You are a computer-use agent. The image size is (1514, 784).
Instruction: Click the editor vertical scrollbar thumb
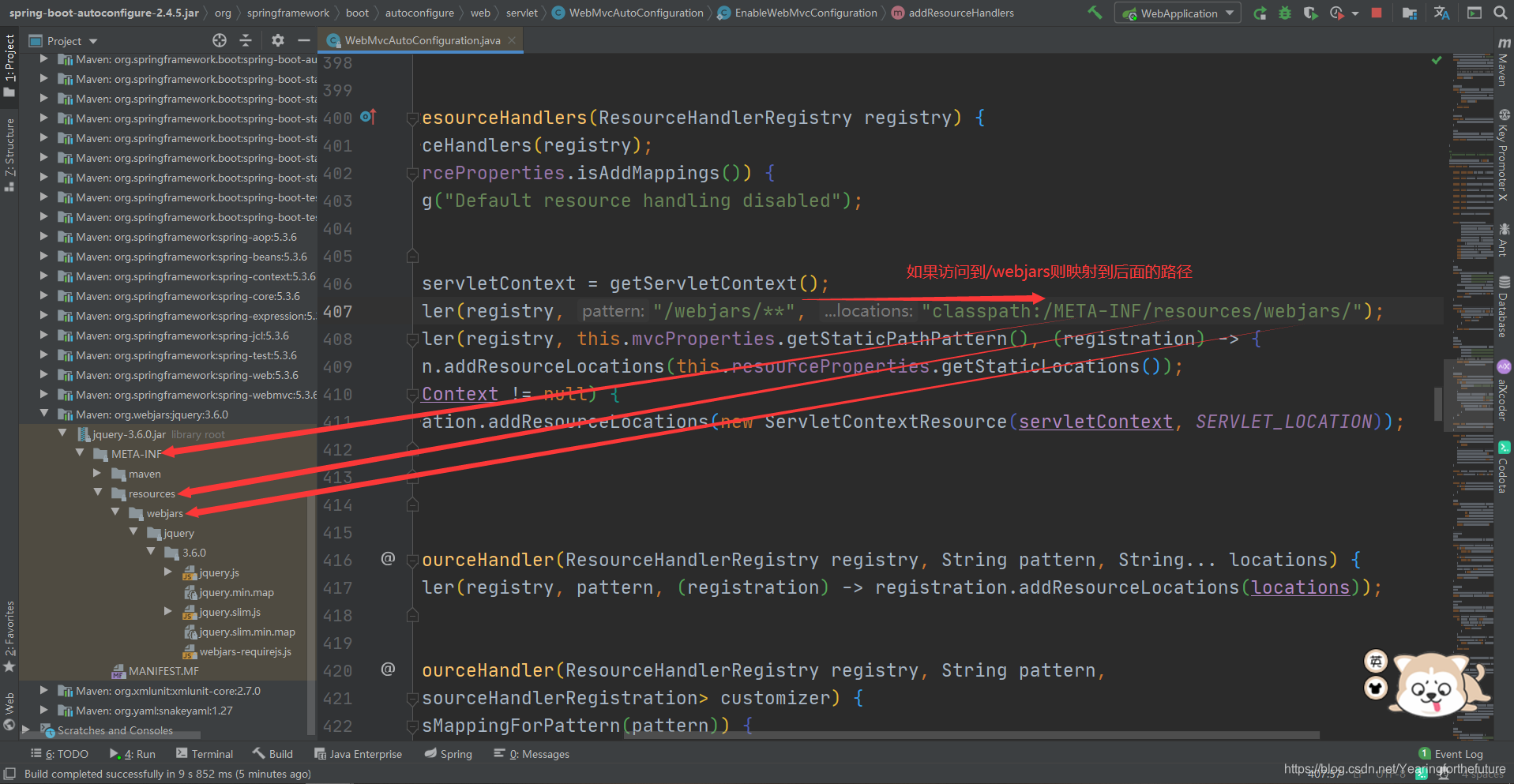point(1438,403)
